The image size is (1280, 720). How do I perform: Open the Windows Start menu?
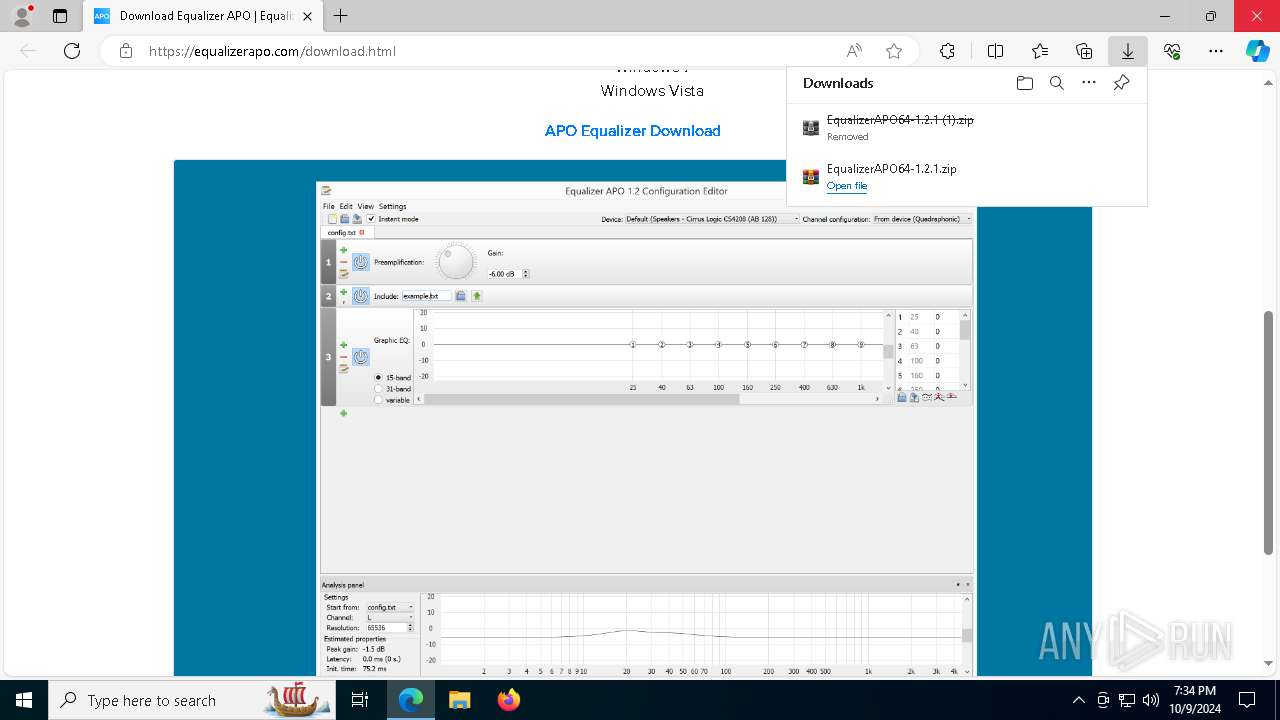(24, 700)
